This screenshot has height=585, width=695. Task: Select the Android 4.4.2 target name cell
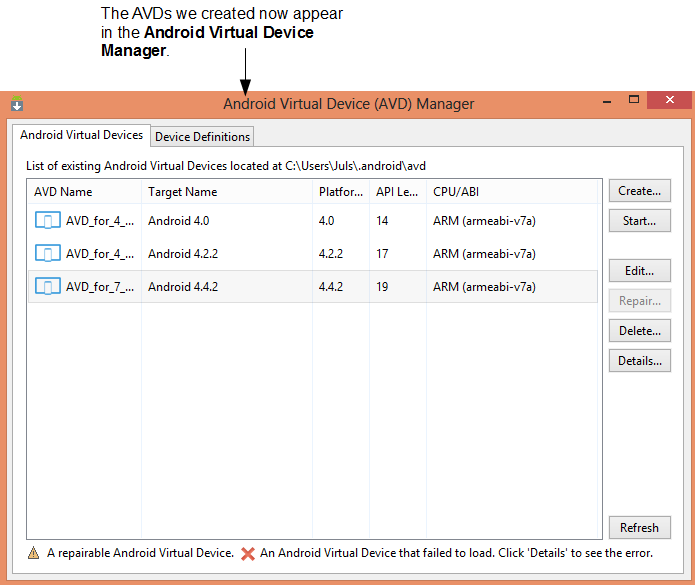(x=183, y=287)
